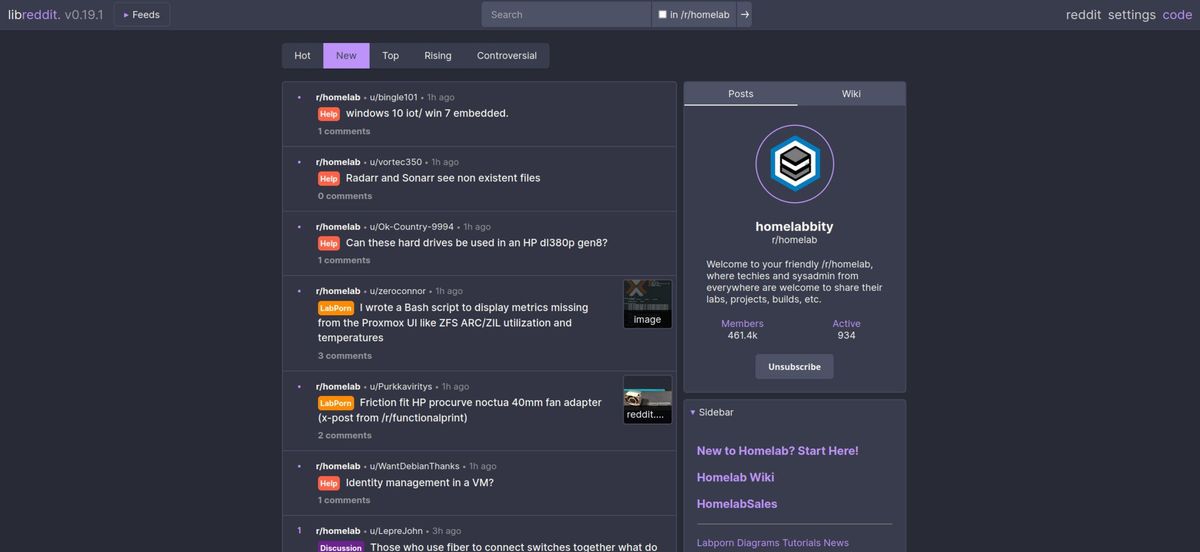
Task: Collapse the Sidebar section
Action: click(x=712, y=412)
